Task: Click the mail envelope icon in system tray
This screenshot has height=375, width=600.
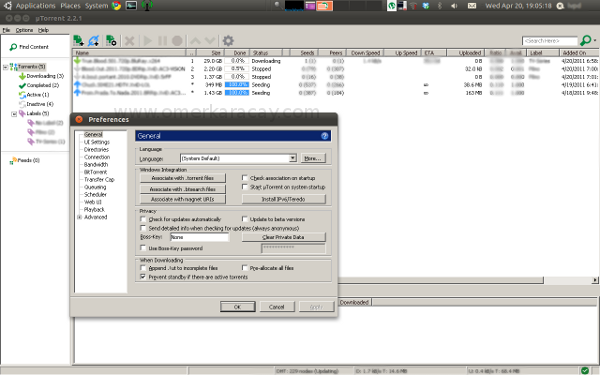Action: coord(472,6)
